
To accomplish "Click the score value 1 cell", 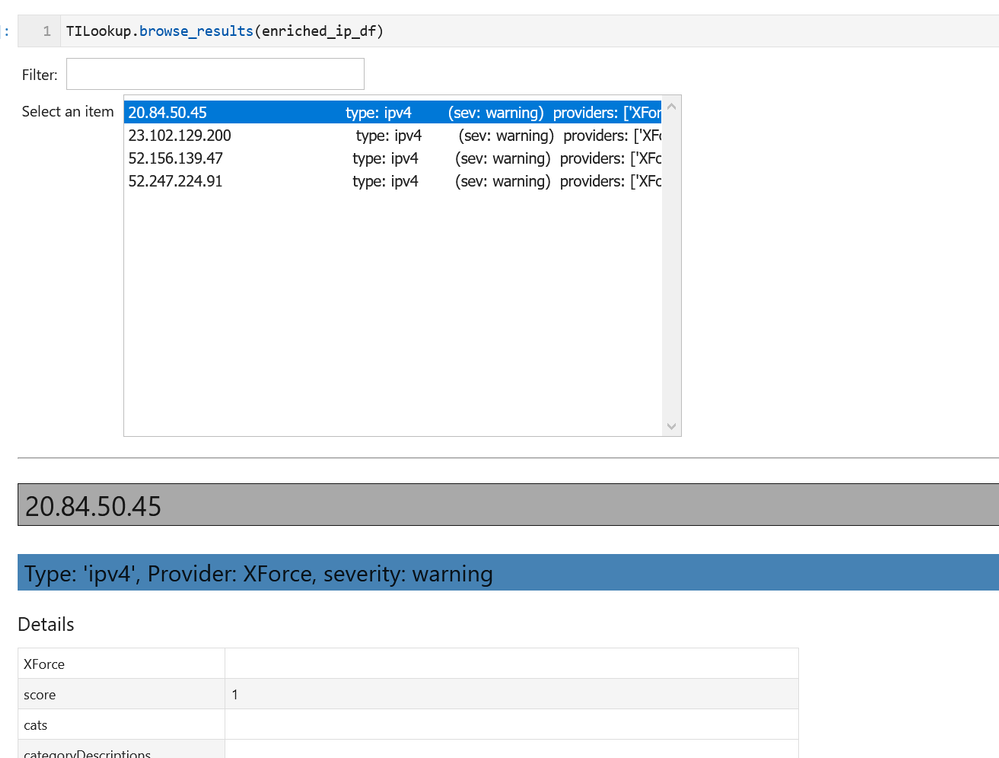I will pos(511,694).
